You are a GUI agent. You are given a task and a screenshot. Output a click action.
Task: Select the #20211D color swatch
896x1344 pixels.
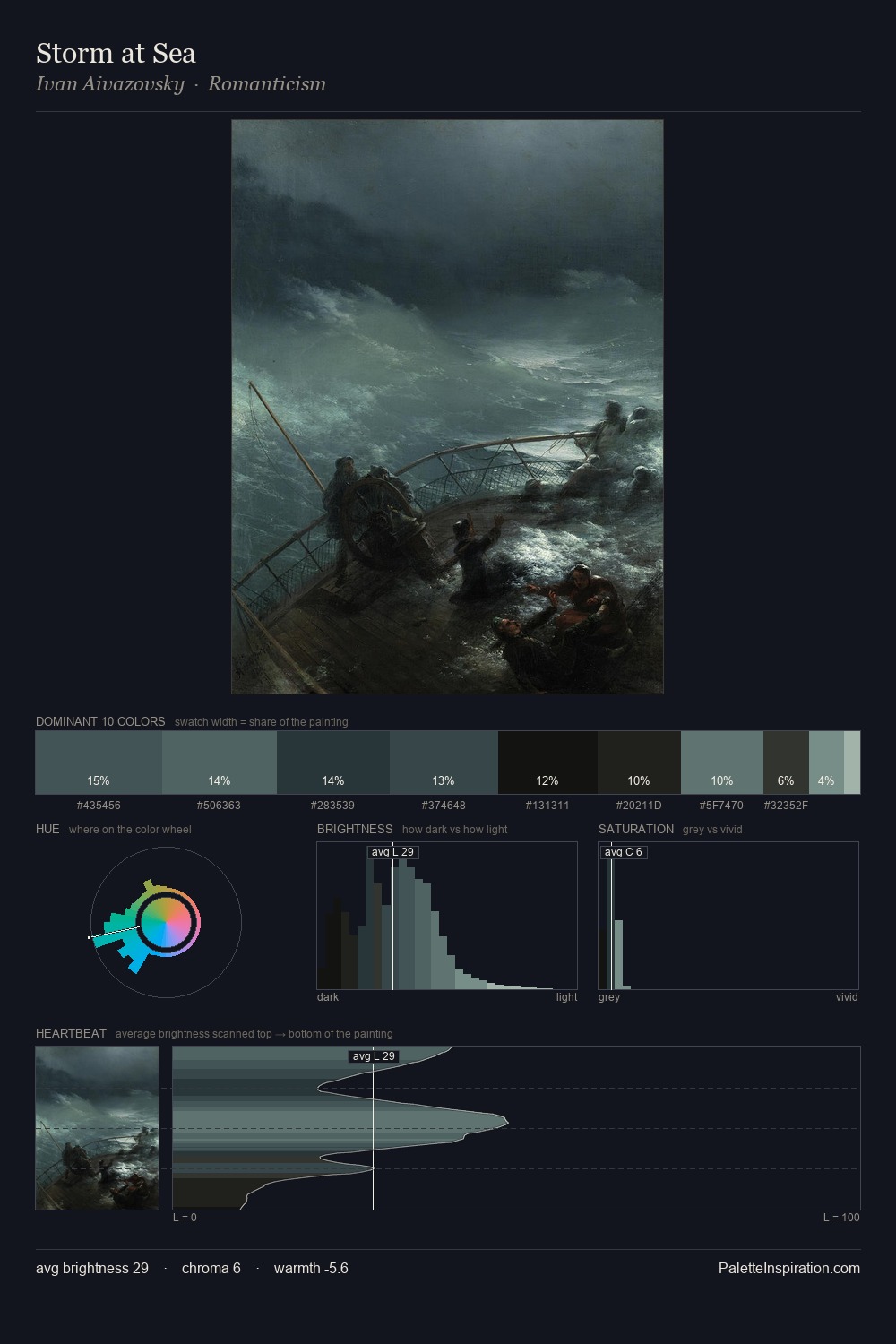[x=639, y=762]
